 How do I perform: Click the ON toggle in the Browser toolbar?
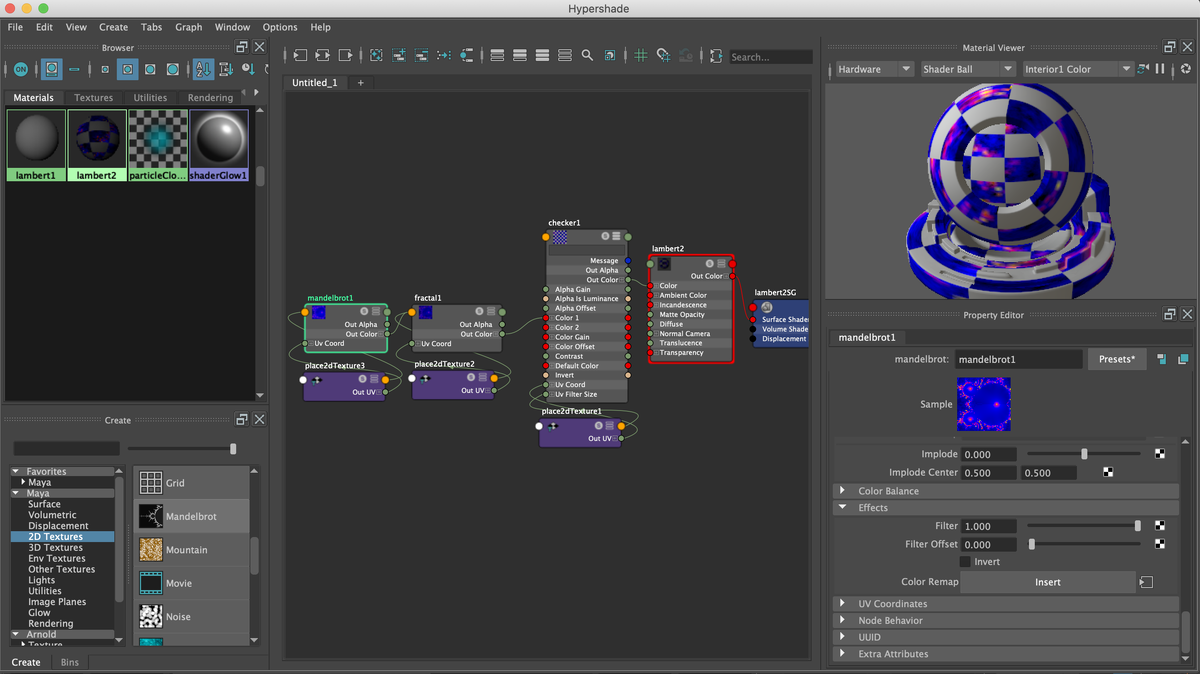coord(20,69)
